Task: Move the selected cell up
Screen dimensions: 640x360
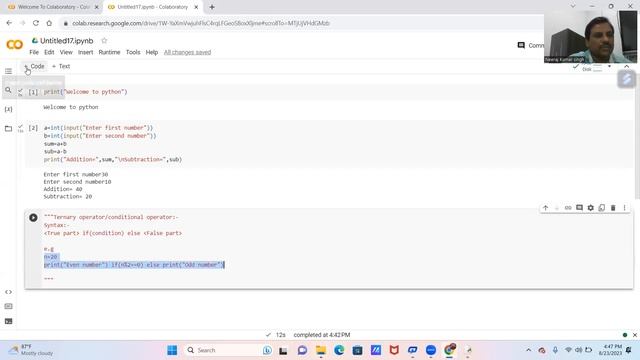Action: pos(545,208)
